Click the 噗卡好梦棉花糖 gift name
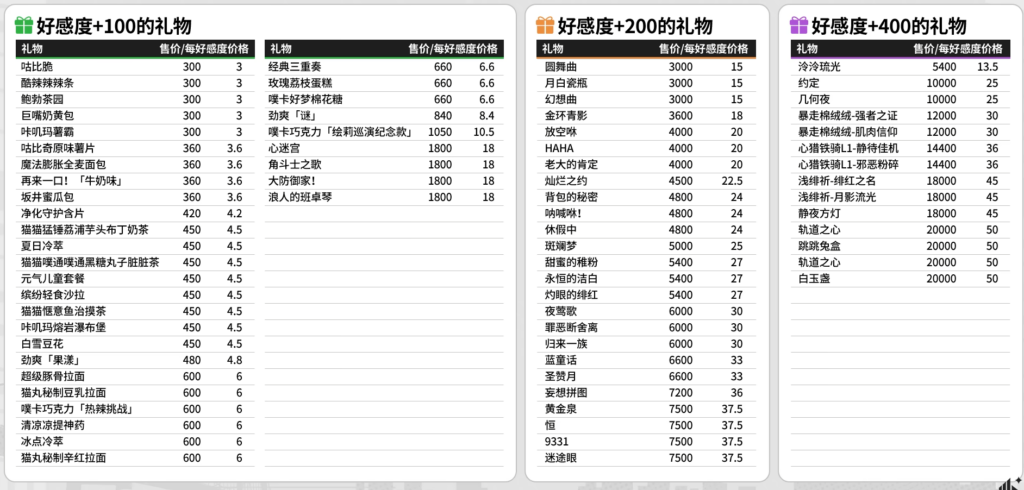The height and width of the screenshot is (490, 1024). point(306,99)
